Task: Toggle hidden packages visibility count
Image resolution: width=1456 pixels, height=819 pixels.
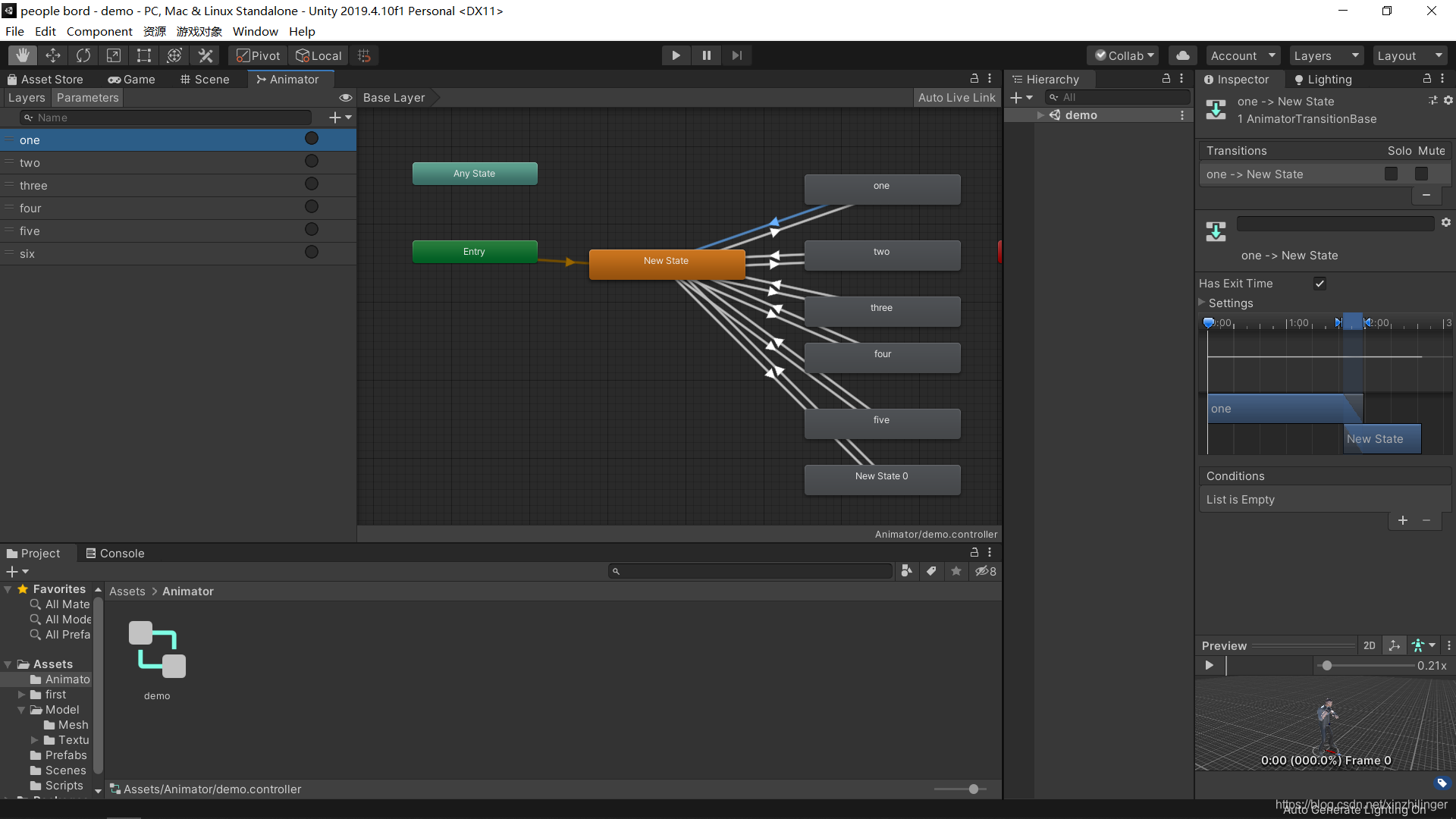Action: pyautogui.click(x=985, y=571)
